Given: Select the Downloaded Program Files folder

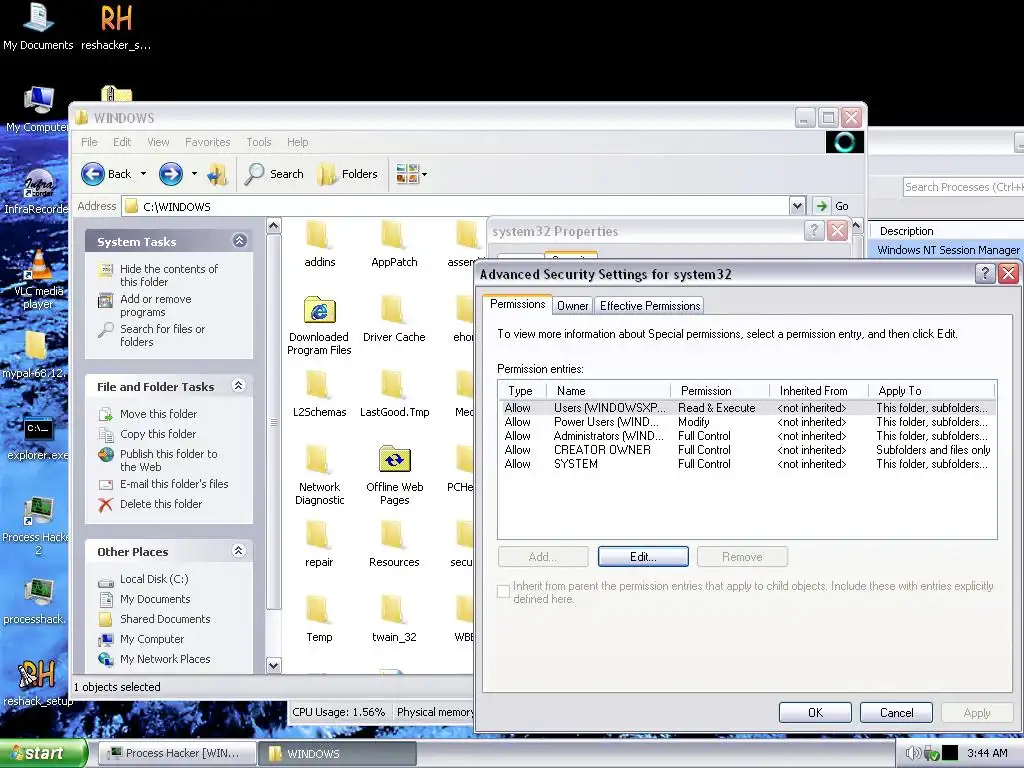Looking at the screenshot, I should coord(319,325).
